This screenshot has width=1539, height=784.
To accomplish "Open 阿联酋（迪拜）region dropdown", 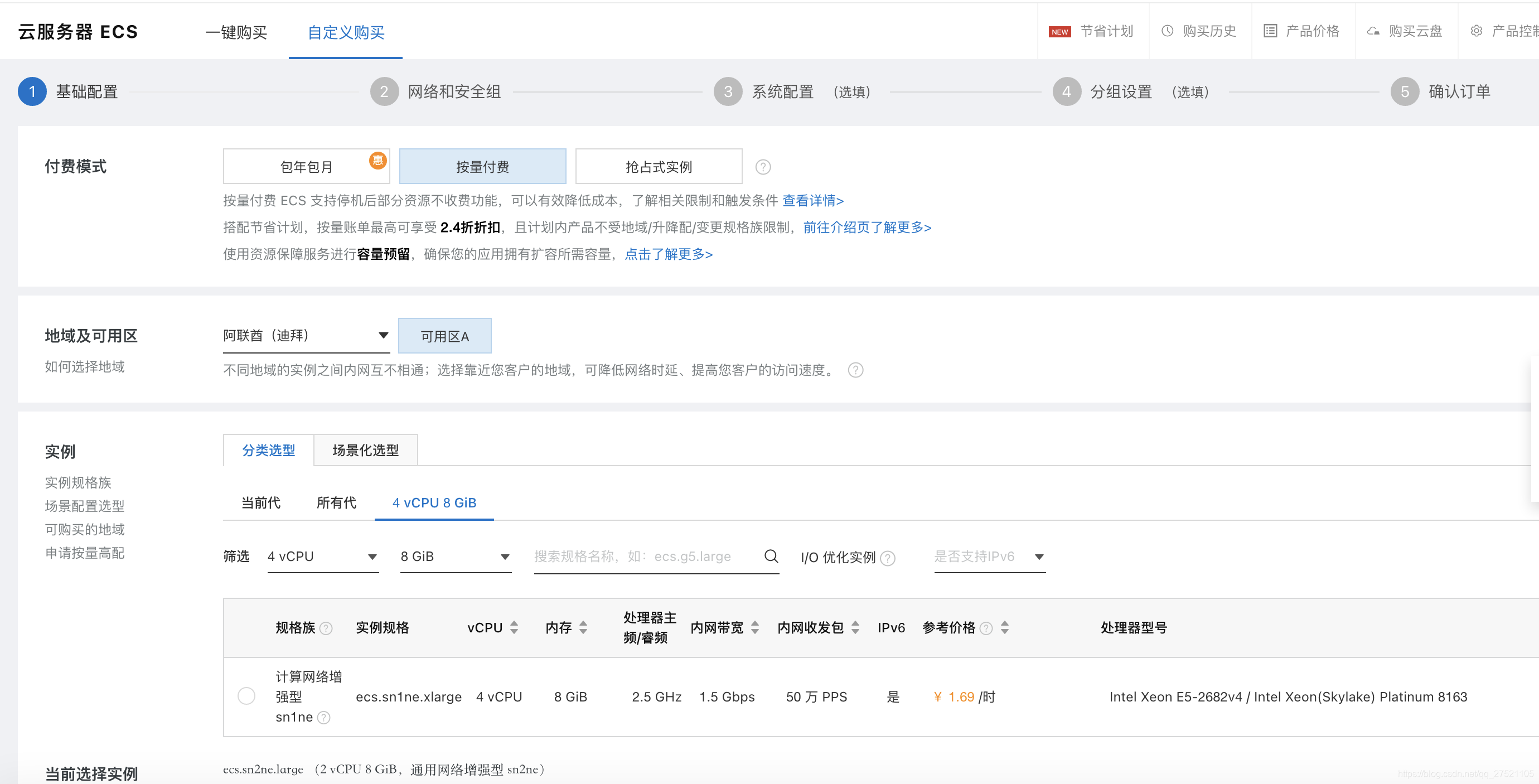I will (x=306, y=335).
